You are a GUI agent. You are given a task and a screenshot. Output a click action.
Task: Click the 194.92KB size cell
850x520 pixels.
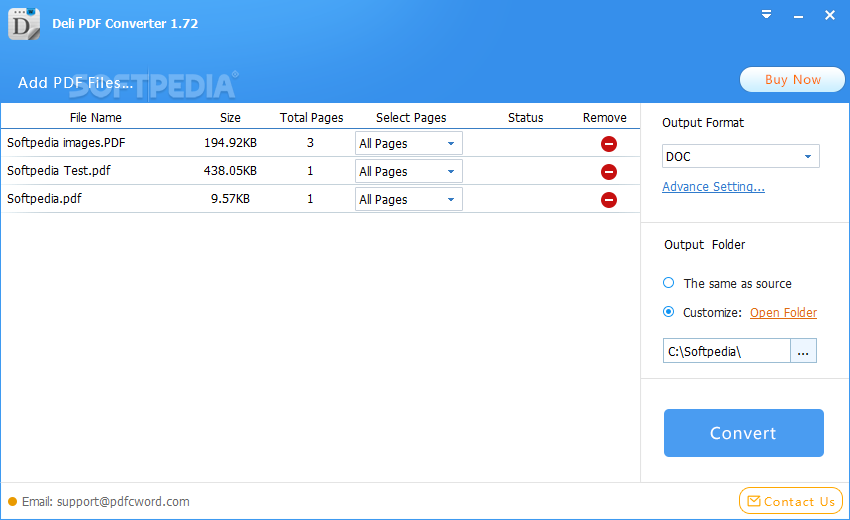point(230,143)
